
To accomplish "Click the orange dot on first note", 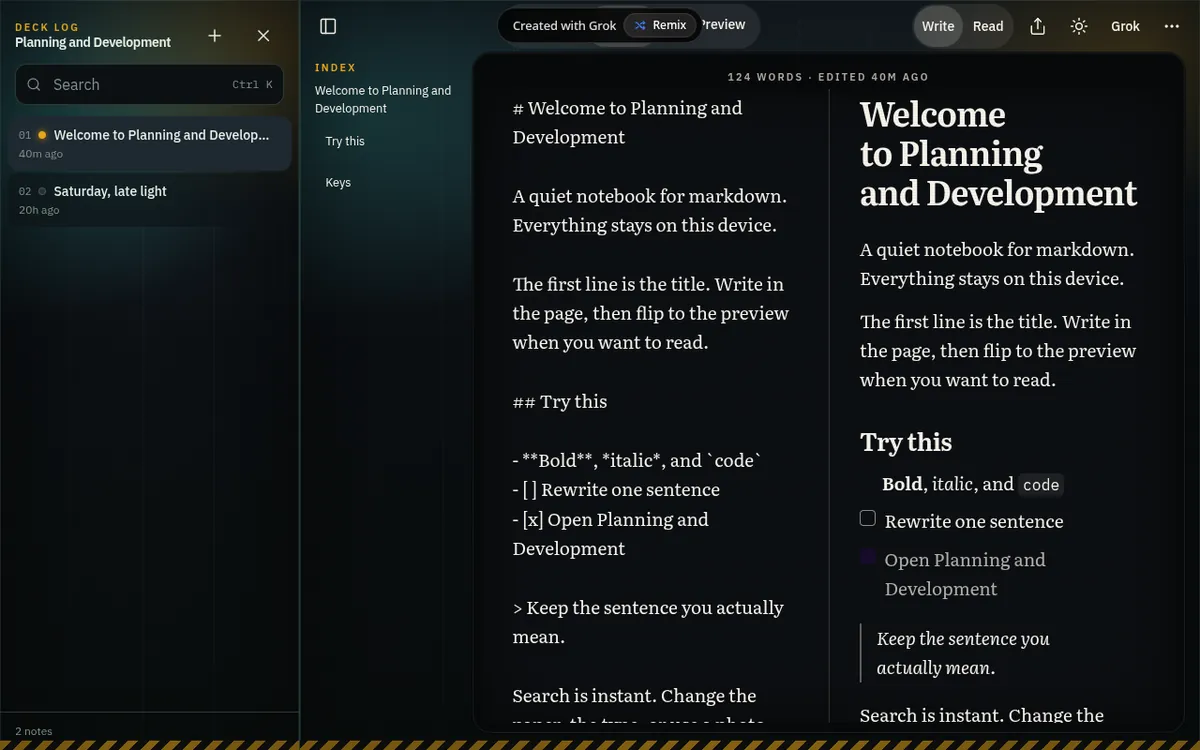I will point(42,135).
